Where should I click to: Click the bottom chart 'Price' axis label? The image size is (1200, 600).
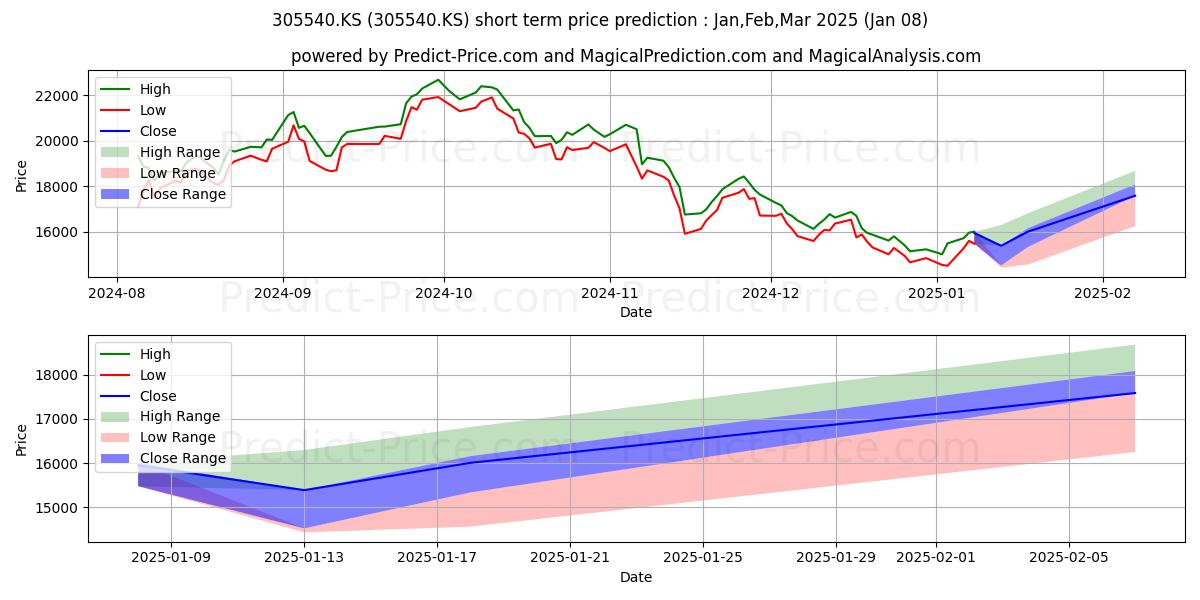point(22,439)
